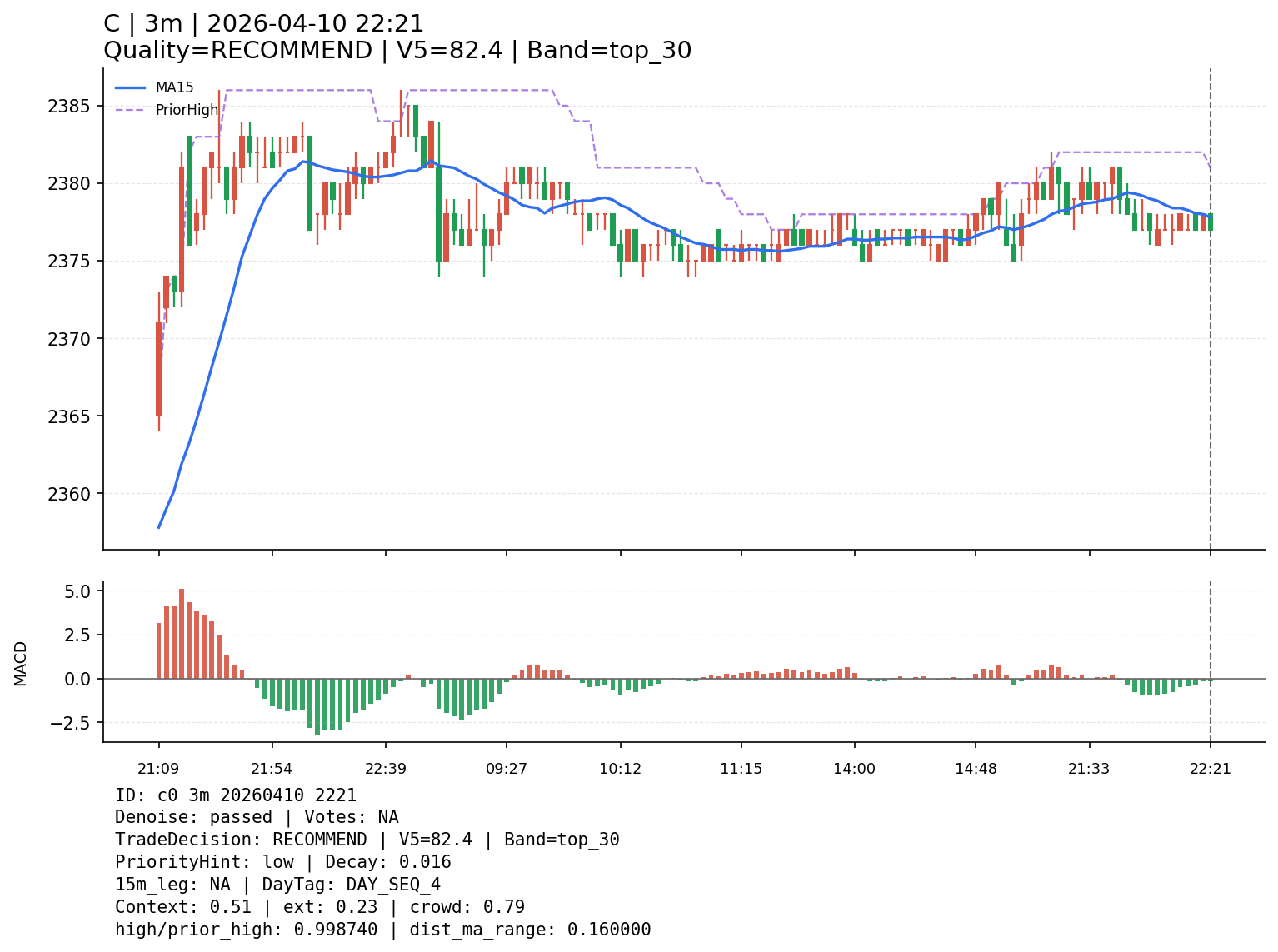Click the MA15 legend entry
The height and width of the screenshot is (952, 1278).
(x=174, y=87)
